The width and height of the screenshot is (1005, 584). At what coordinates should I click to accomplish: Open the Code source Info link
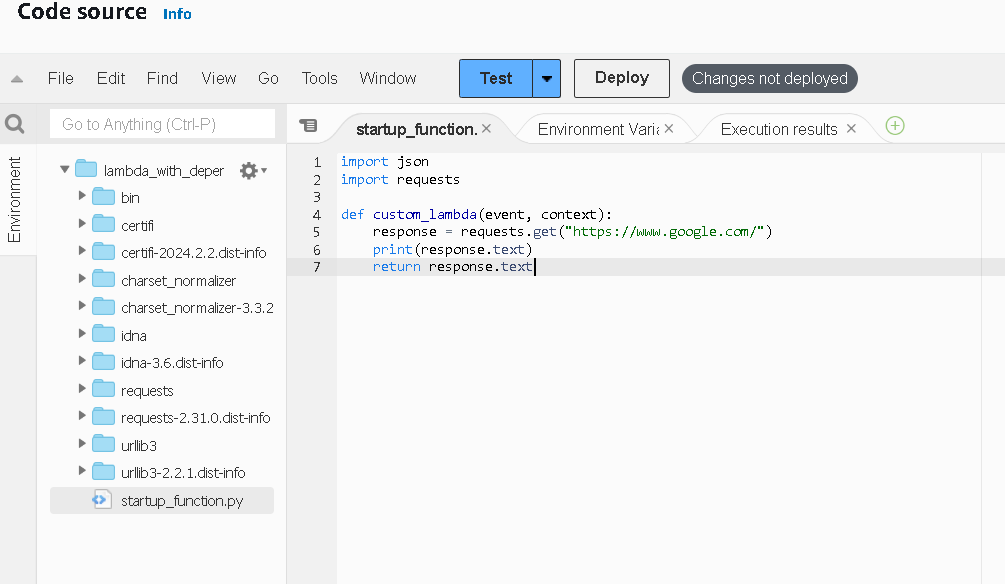178,14
